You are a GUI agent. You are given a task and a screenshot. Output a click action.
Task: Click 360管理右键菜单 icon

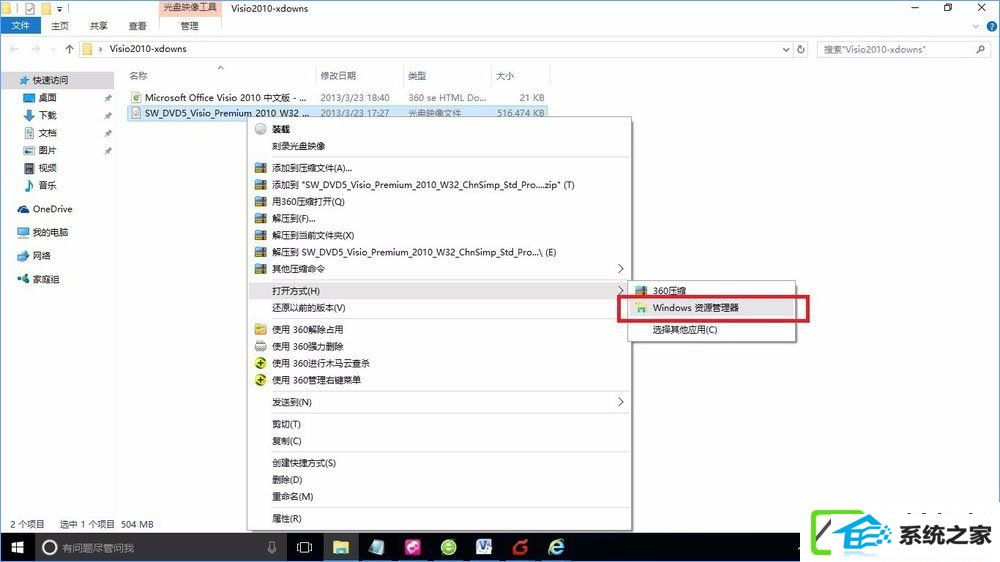tap(260, 380)
